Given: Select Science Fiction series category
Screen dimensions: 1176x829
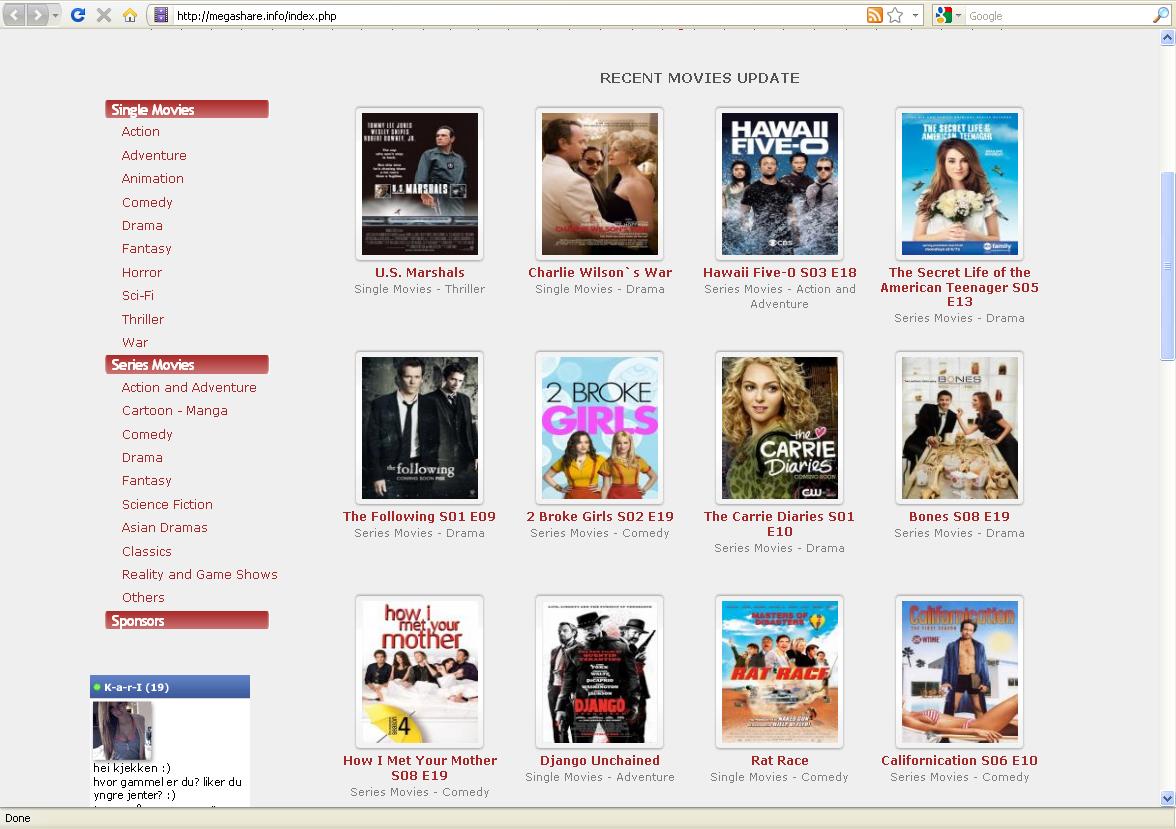Looking at the screenshot, I should point(167,504).
